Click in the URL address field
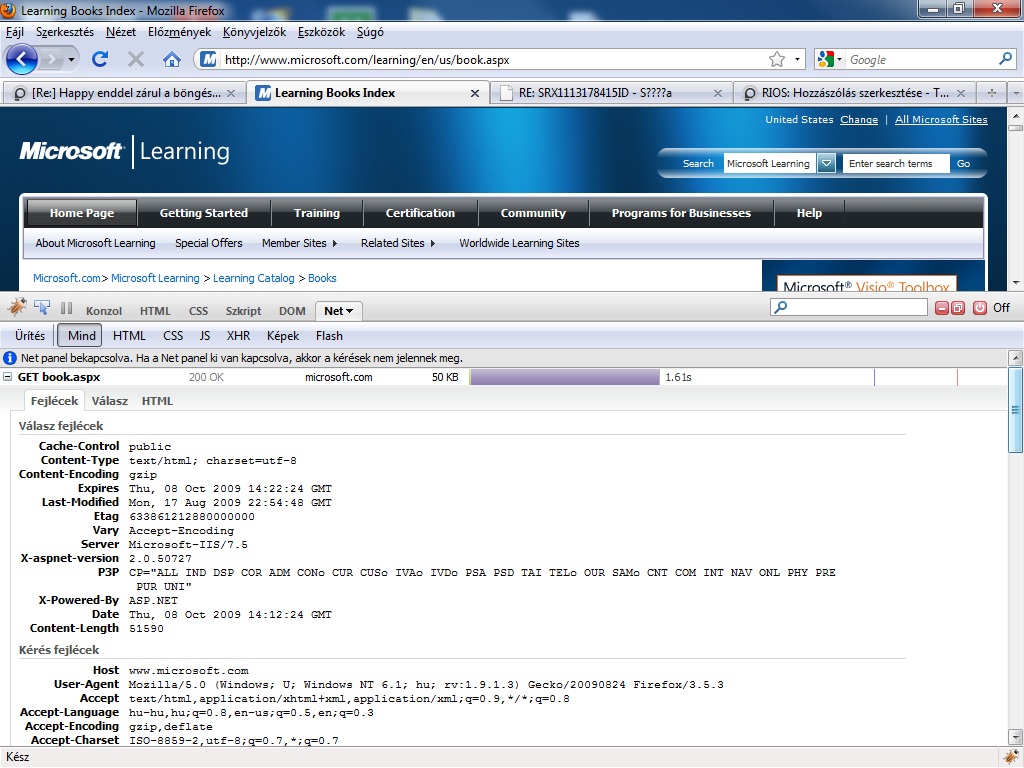Screen dimensions: 1024x768 coord(493,59)
